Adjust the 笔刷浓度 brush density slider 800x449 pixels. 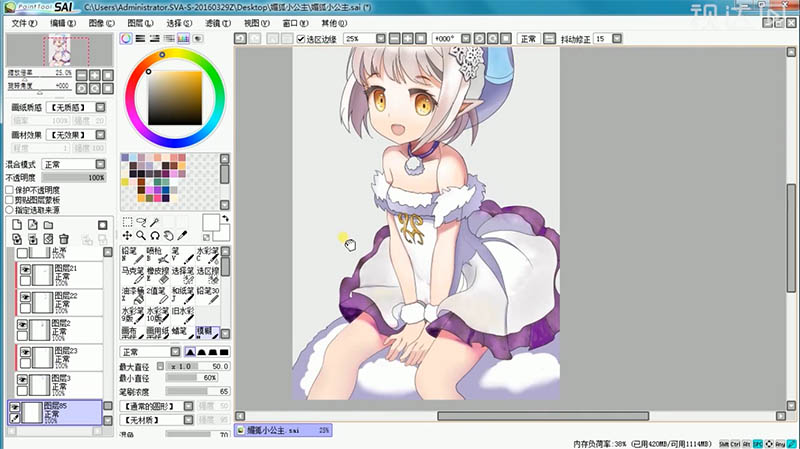pyautogui.click(x=198, y=391)
